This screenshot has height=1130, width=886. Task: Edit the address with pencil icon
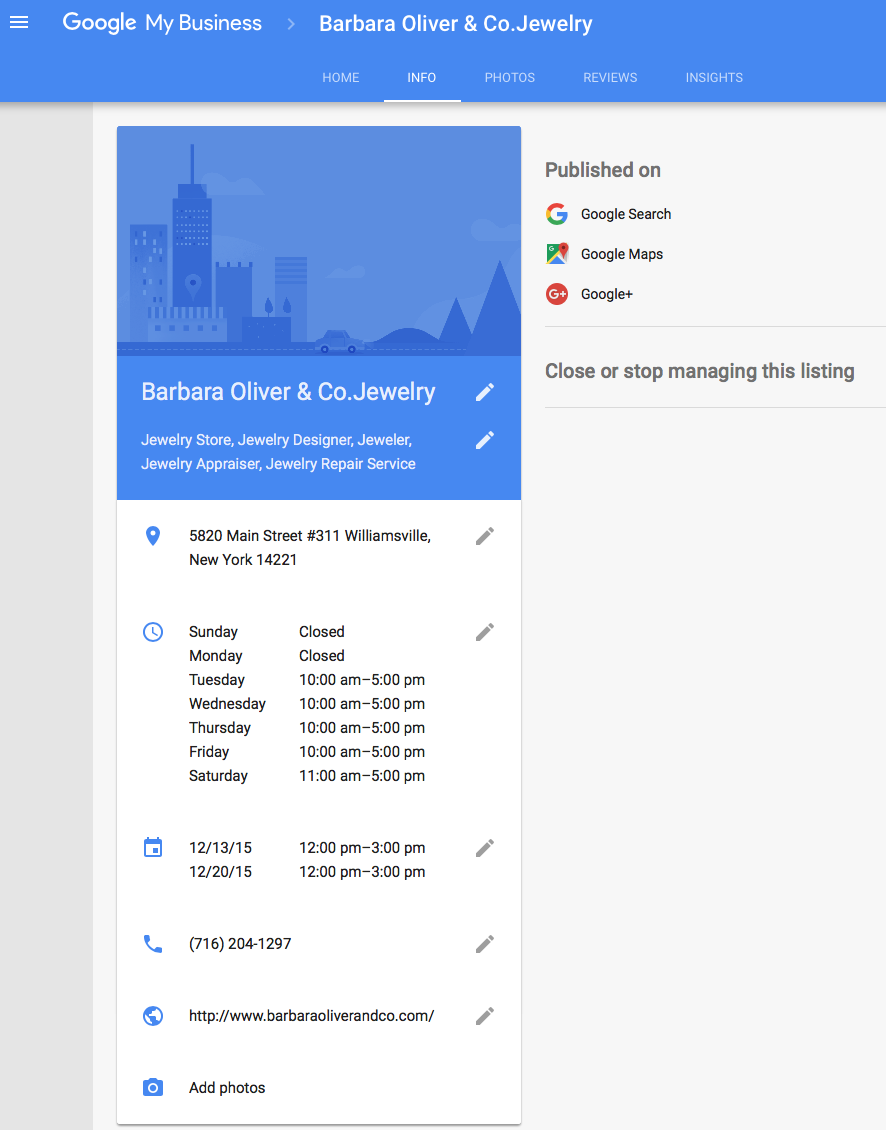click(x=485, y=536)
